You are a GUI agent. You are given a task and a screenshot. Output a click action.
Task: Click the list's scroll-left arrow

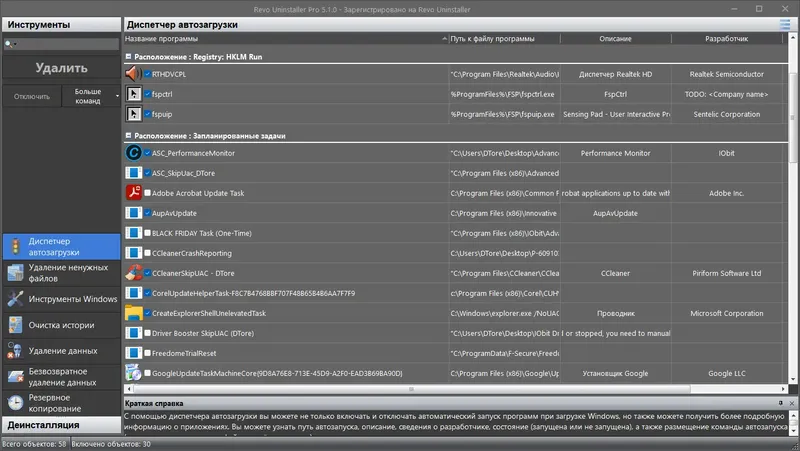click(128, 389)
